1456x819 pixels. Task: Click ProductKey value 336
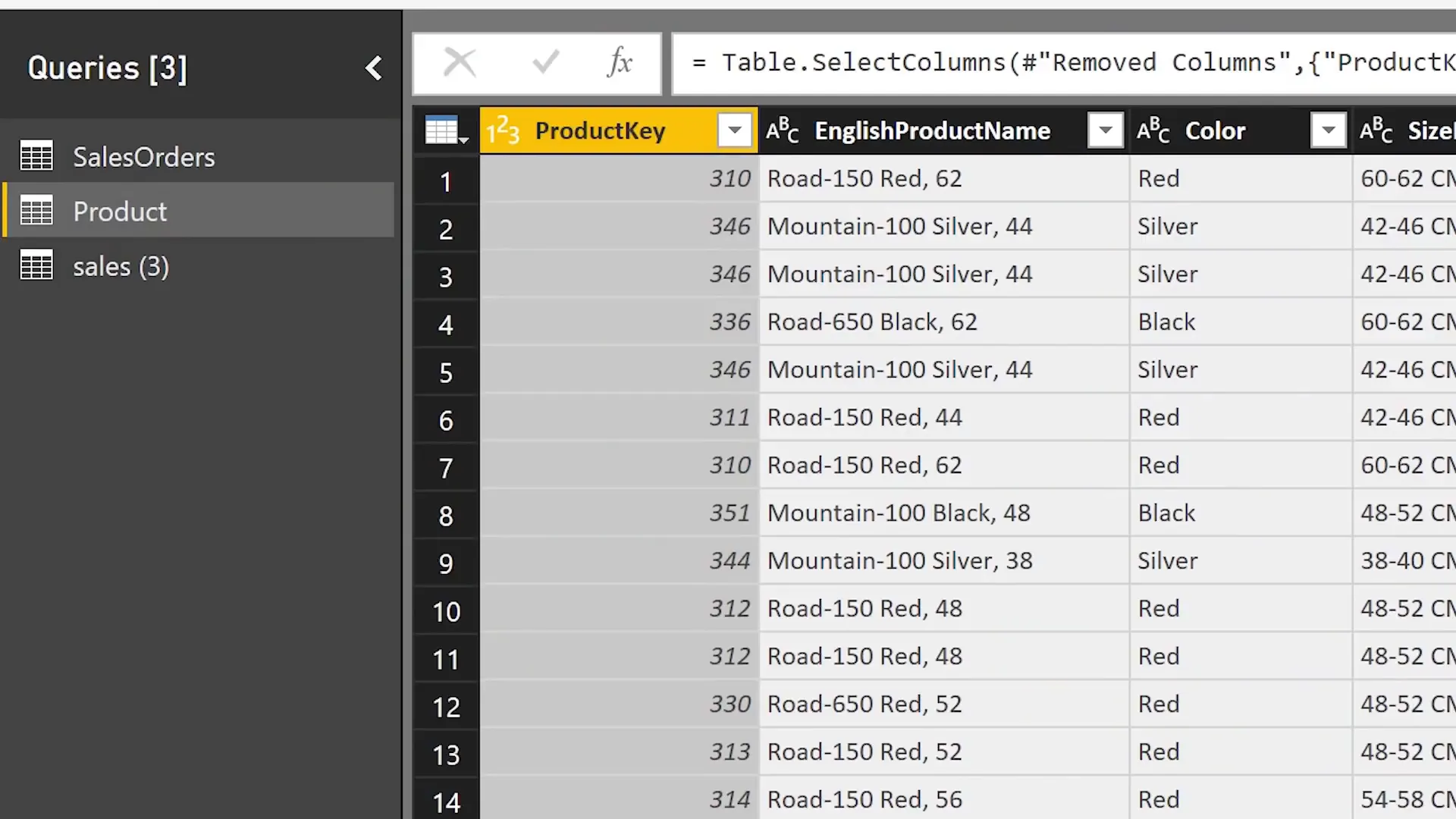pos(619,322)
